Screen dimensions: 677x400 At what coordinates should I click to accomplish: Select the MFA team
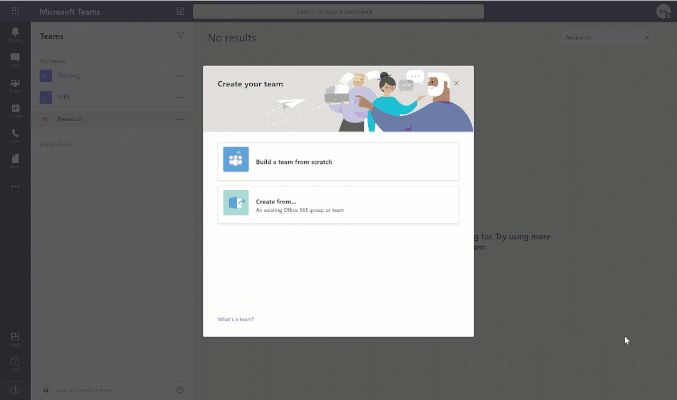click(112, 97)
